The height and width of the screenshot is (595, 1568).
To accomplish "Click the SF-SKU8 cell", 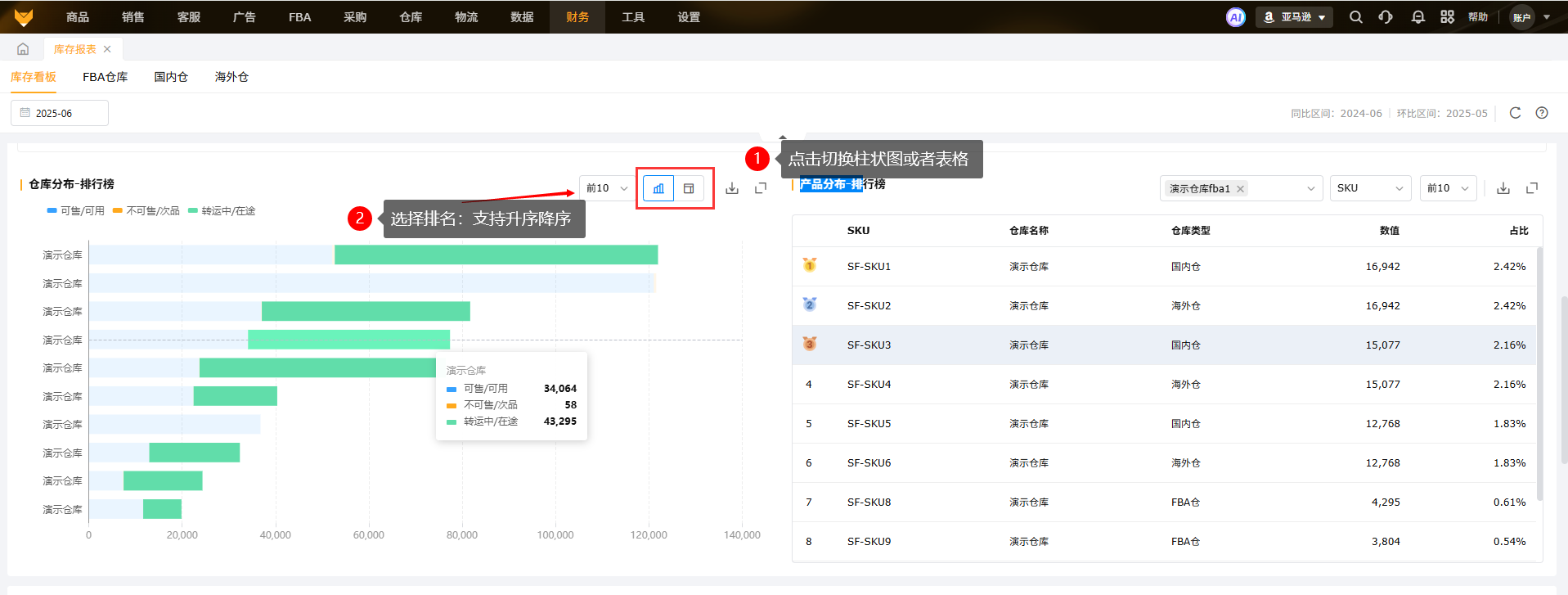I will coord(869,502).
